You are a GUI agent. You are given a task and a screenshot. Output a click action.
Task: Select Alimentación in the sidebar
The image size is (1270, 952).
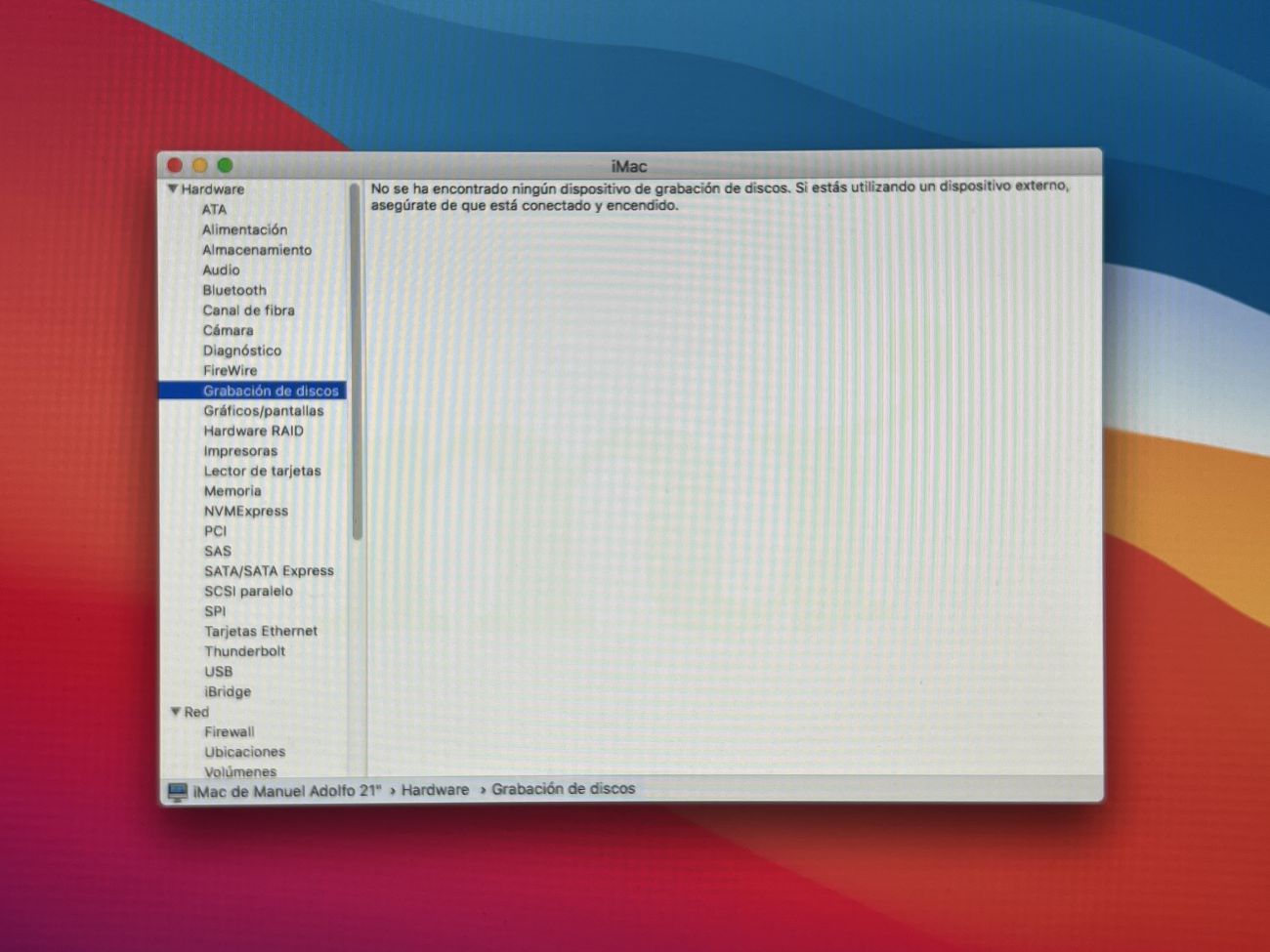click(244, 229)
